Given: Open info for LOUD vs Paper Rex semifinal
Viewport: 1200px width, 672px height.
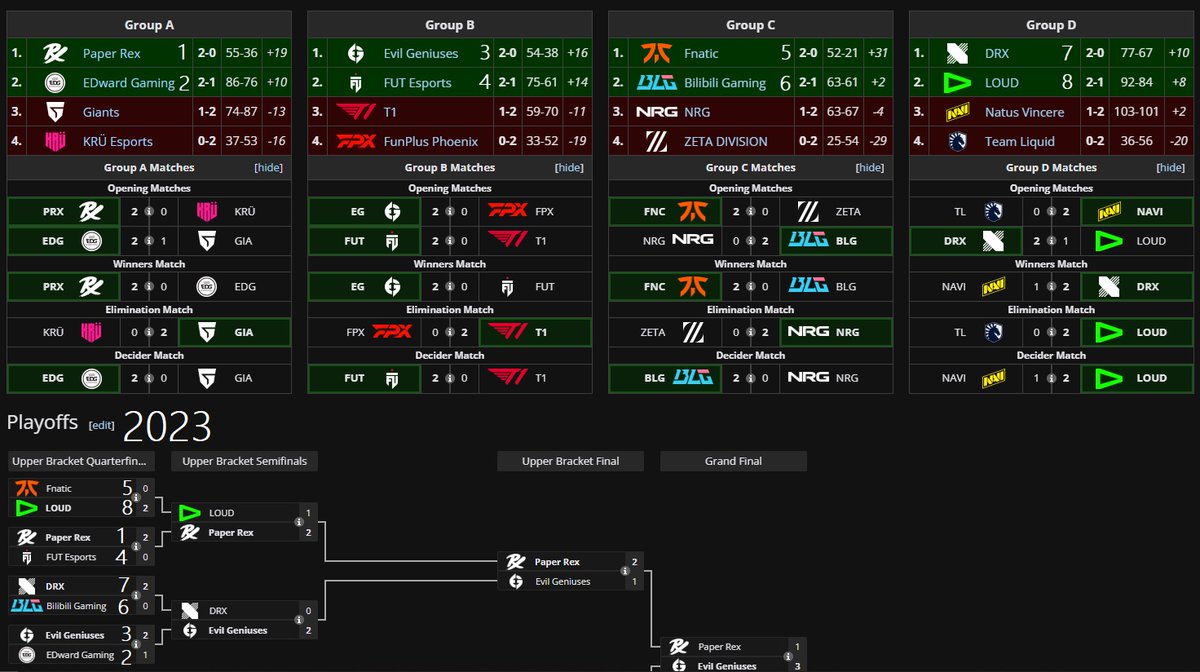Looking at the screenshot, I should click(298, 523).
